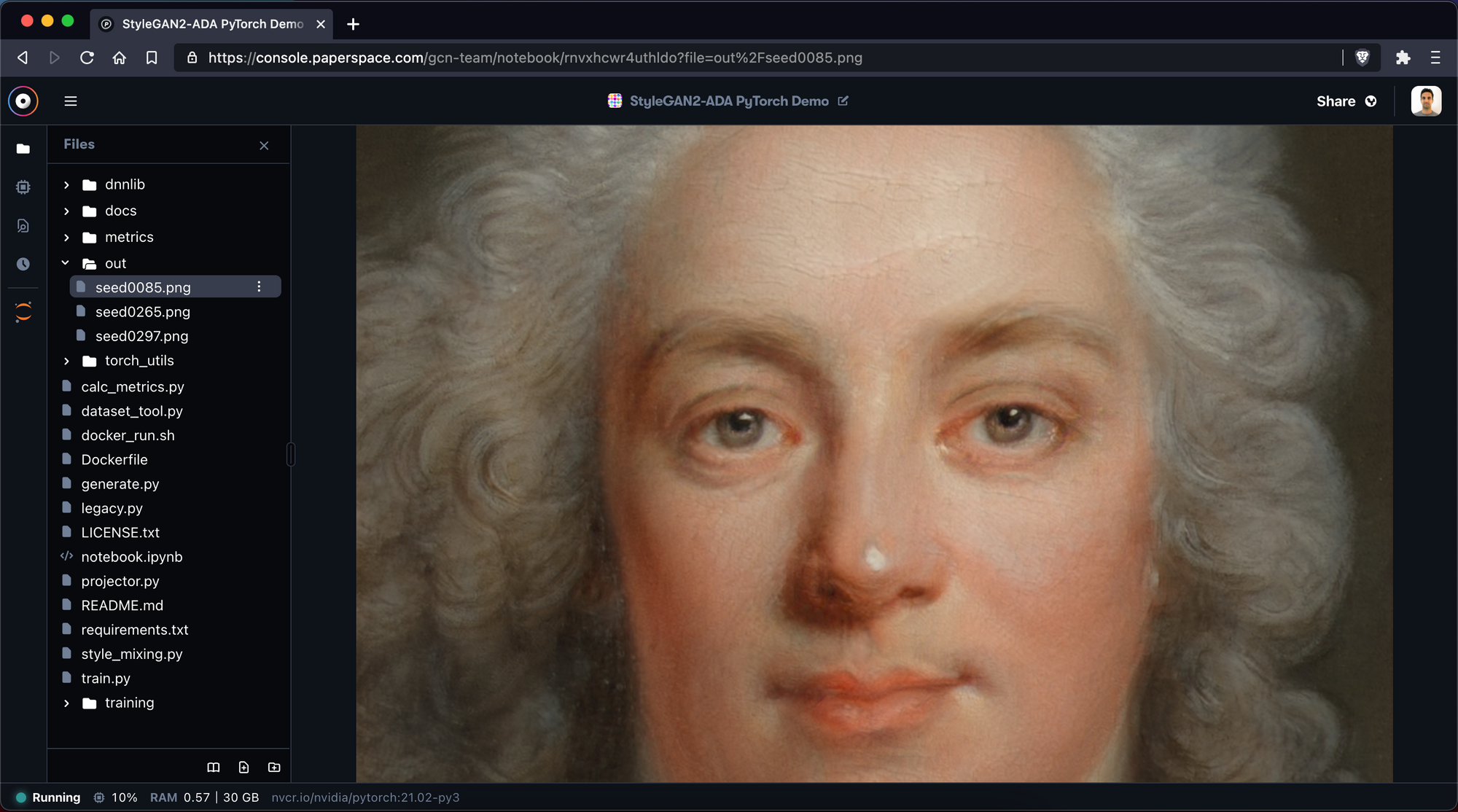
Task: Close the Files panel
Action: pyautogui.click(x=264, y=146)
